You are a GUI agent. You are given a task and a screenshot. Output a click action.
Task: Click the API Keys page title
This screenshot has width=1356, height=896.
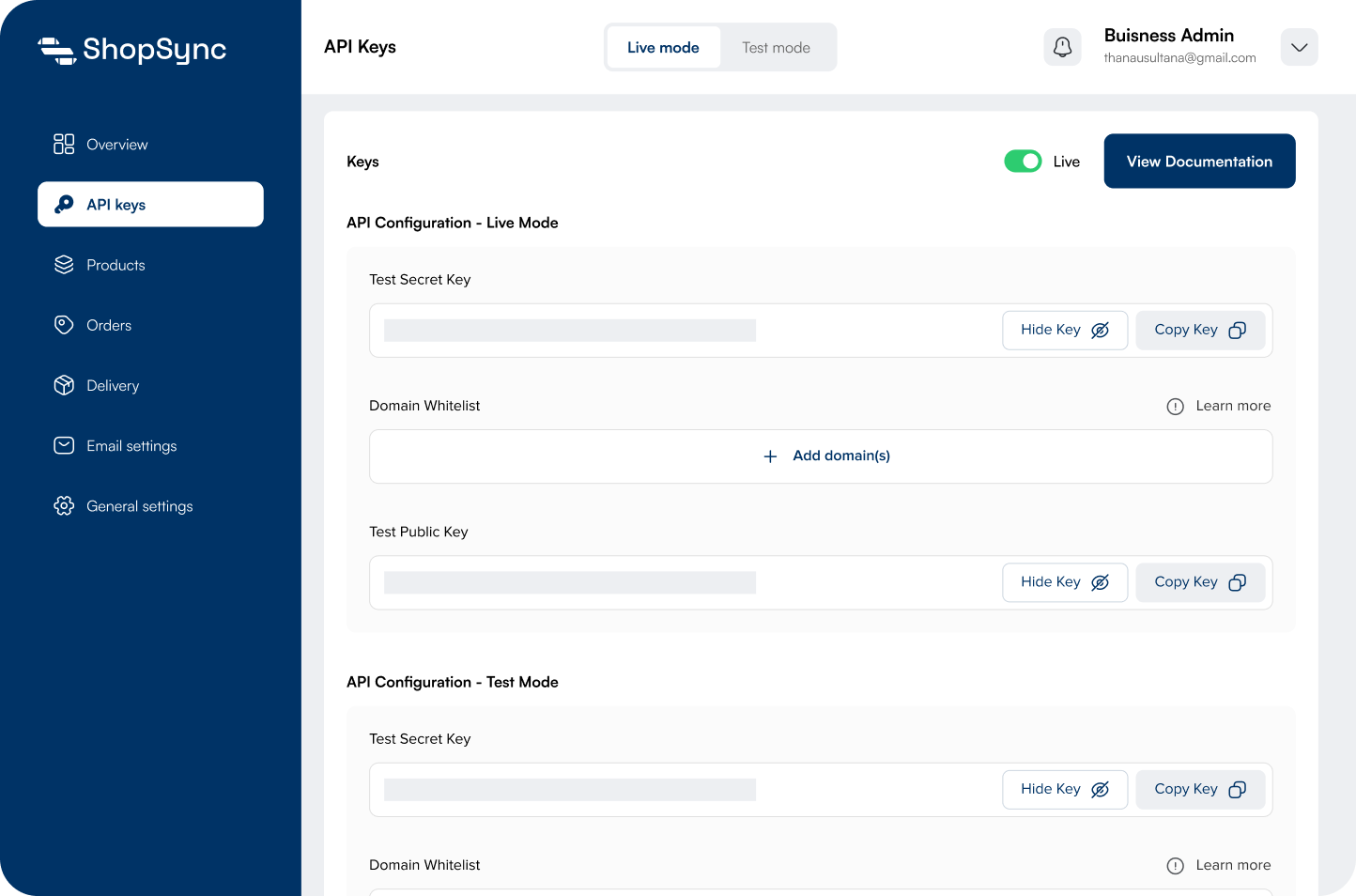[360, 47]
